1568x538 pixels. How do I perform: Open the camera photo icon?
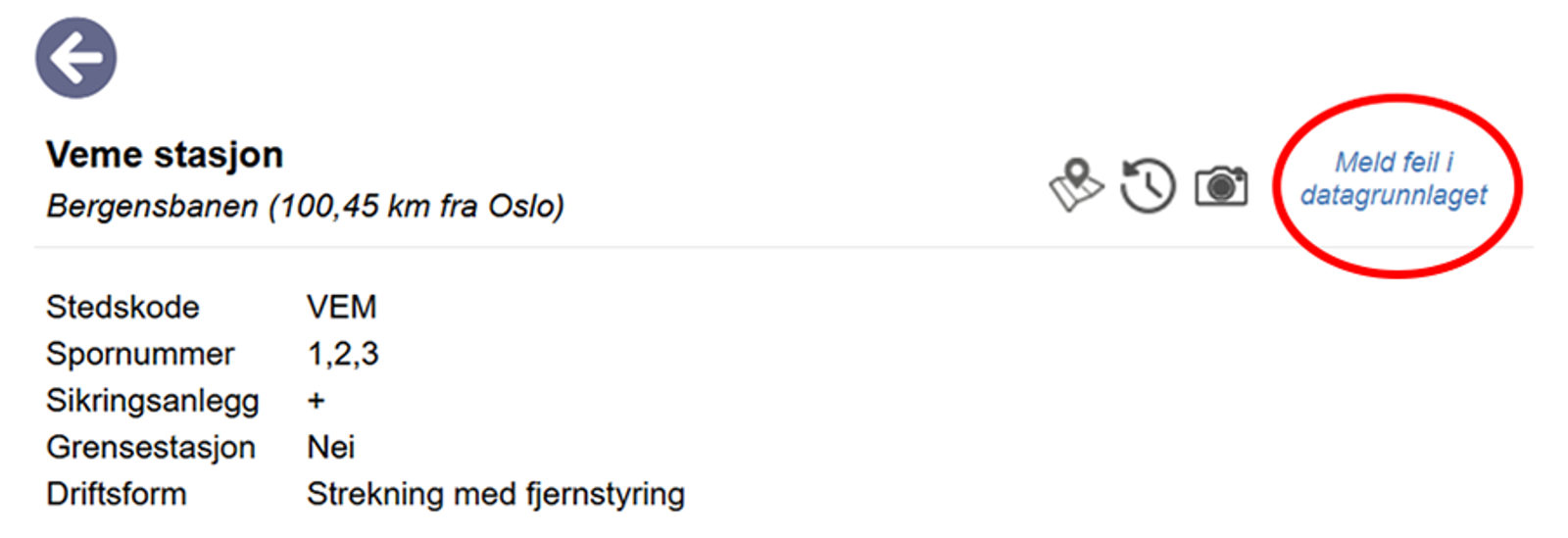(1221, 185)
